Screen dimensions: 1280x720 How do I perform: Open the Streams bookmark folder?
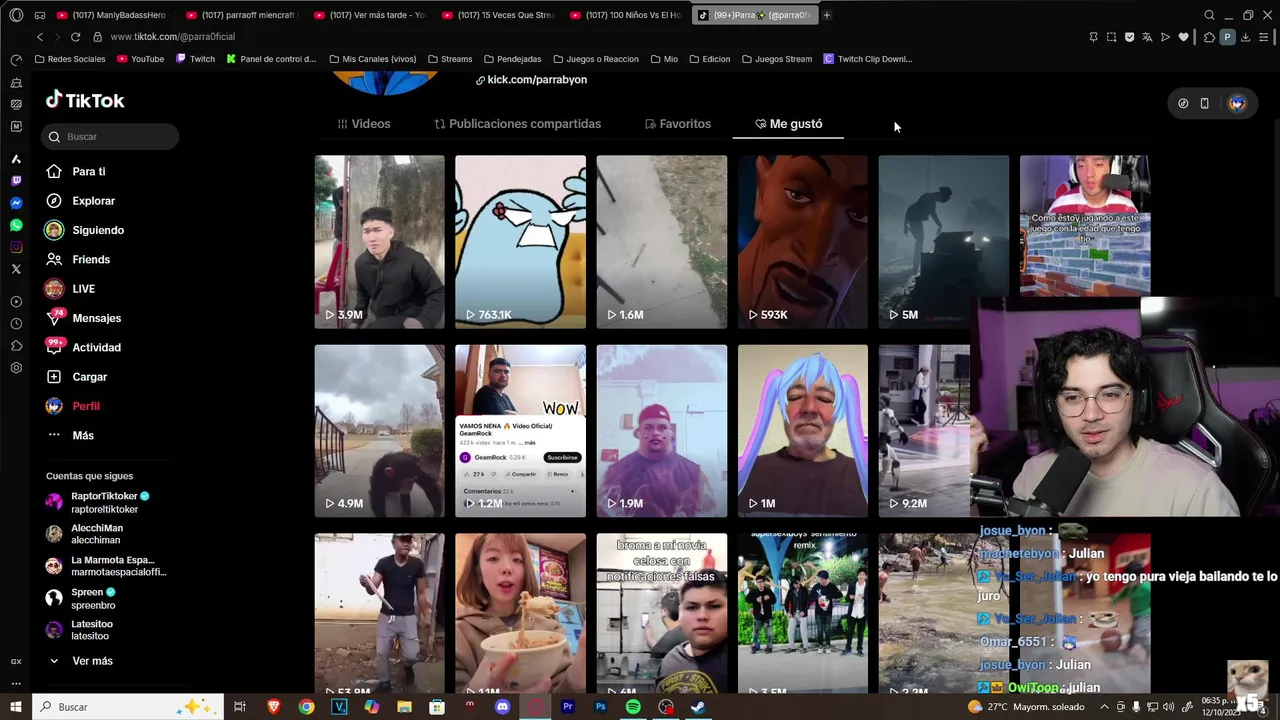(x=449, y=59)
